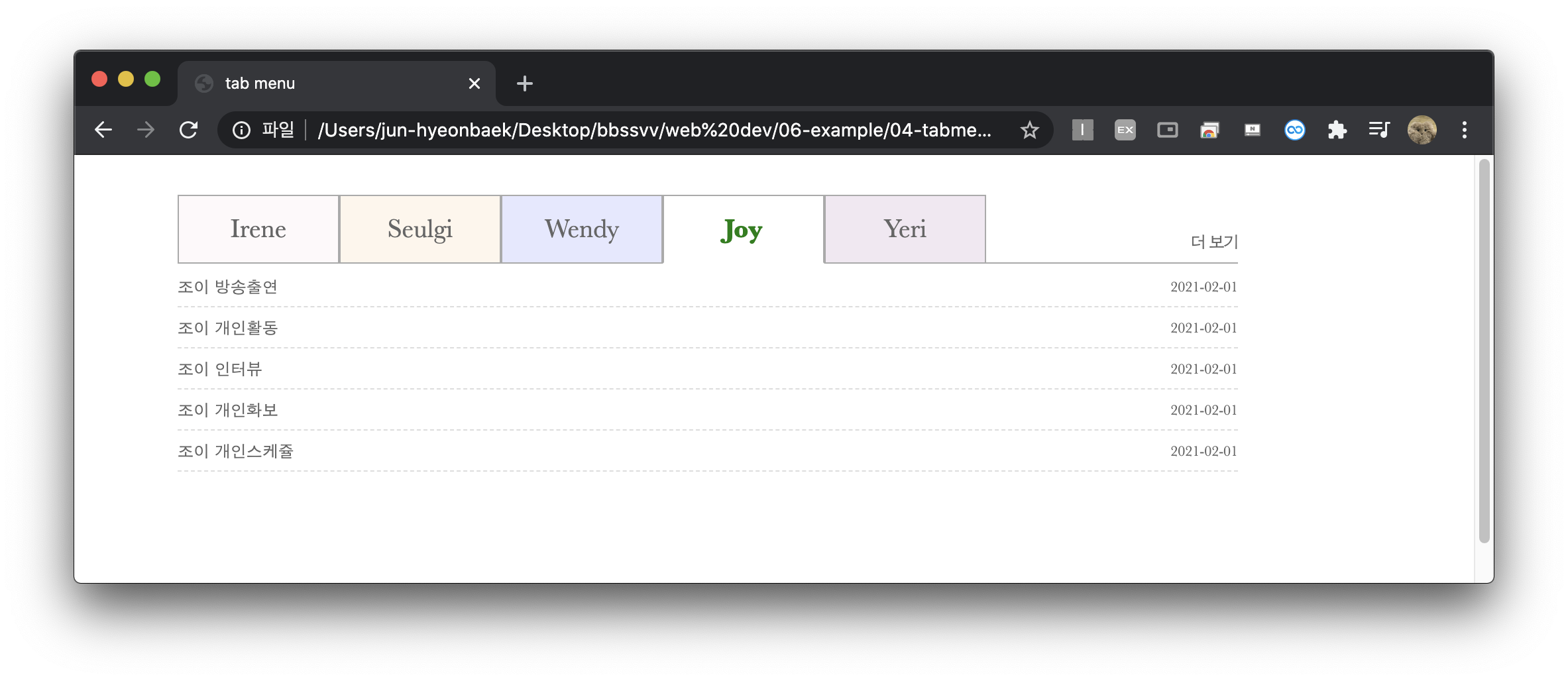The width and height of the screenshot is (1568, 681).
Task: Reload the current page
Action: click(189, 130)
